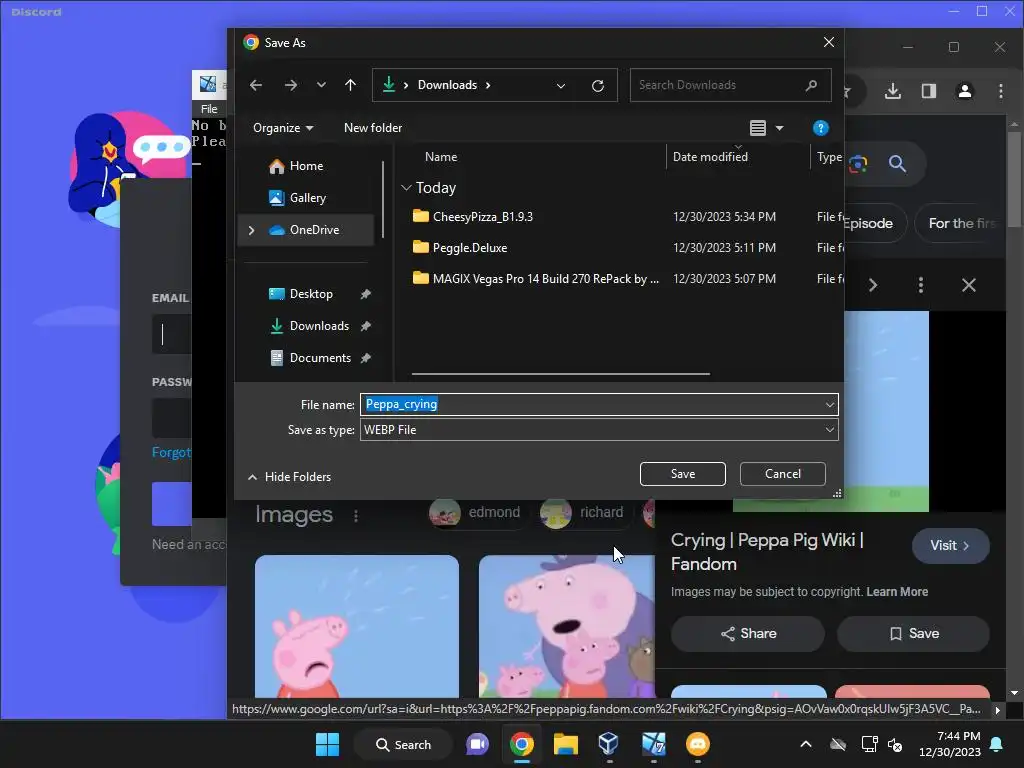The image size is (1024, 768).
Task: Switch to Chrome in taskbar
Action: [x=521, y=744]
